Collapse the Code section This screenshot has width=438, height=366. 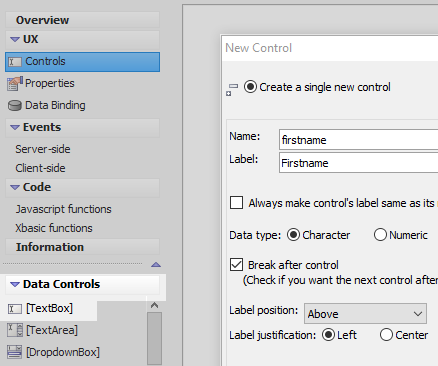(x=15, y=187)
